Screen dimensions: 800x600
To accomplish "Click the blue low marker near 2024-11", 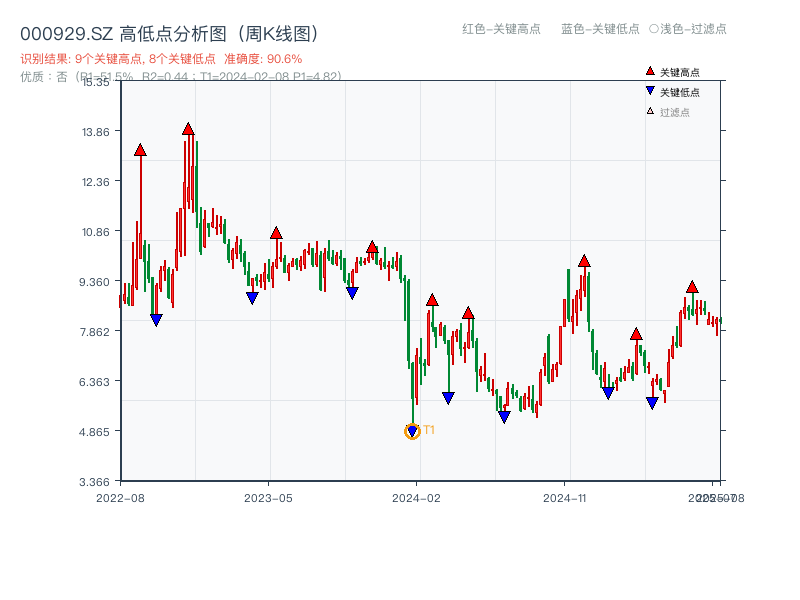I will click(607, 392).
